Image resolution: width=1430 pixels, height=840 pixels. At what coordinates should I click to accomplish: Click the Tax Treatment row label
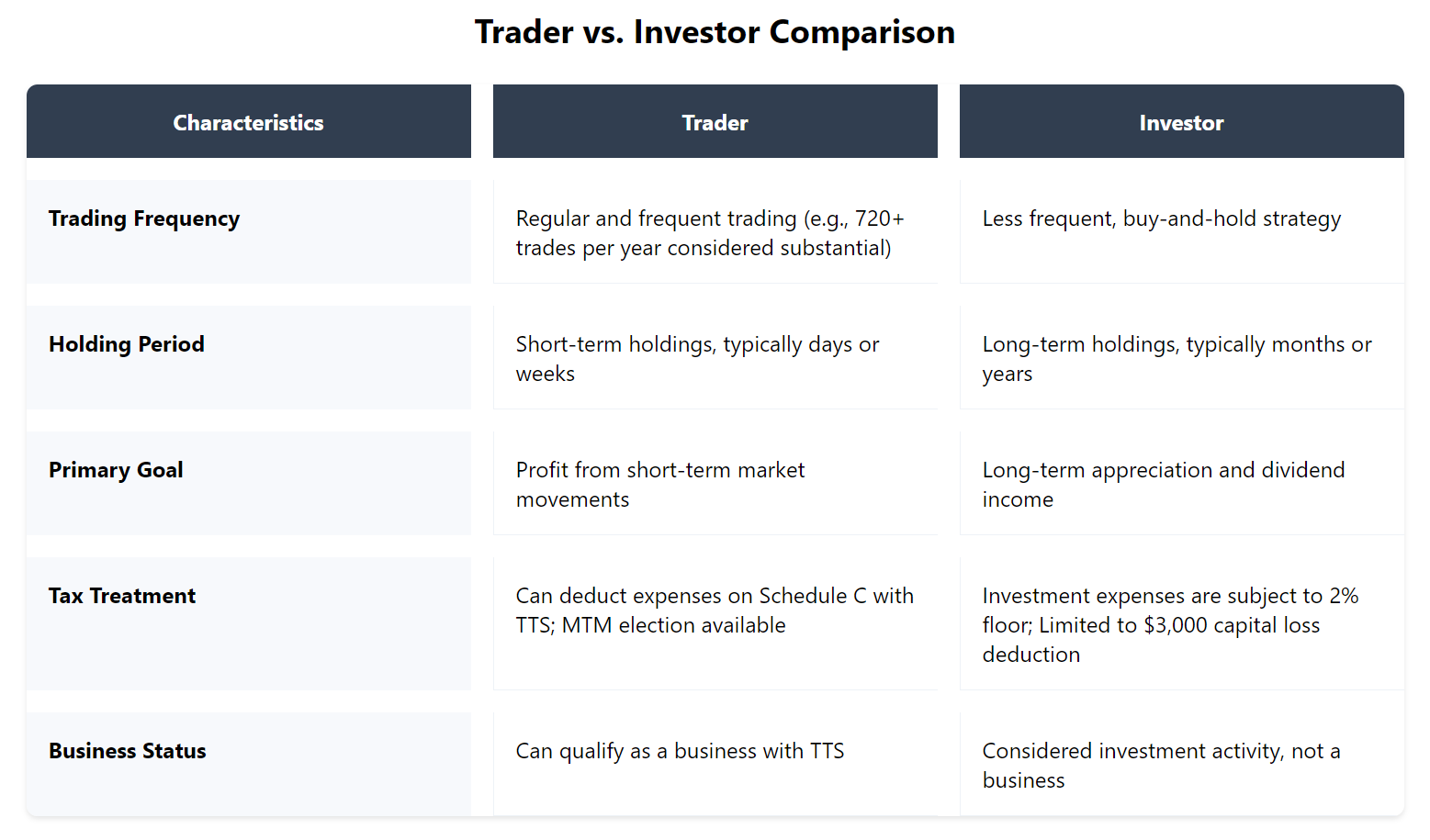click(122, 596)
